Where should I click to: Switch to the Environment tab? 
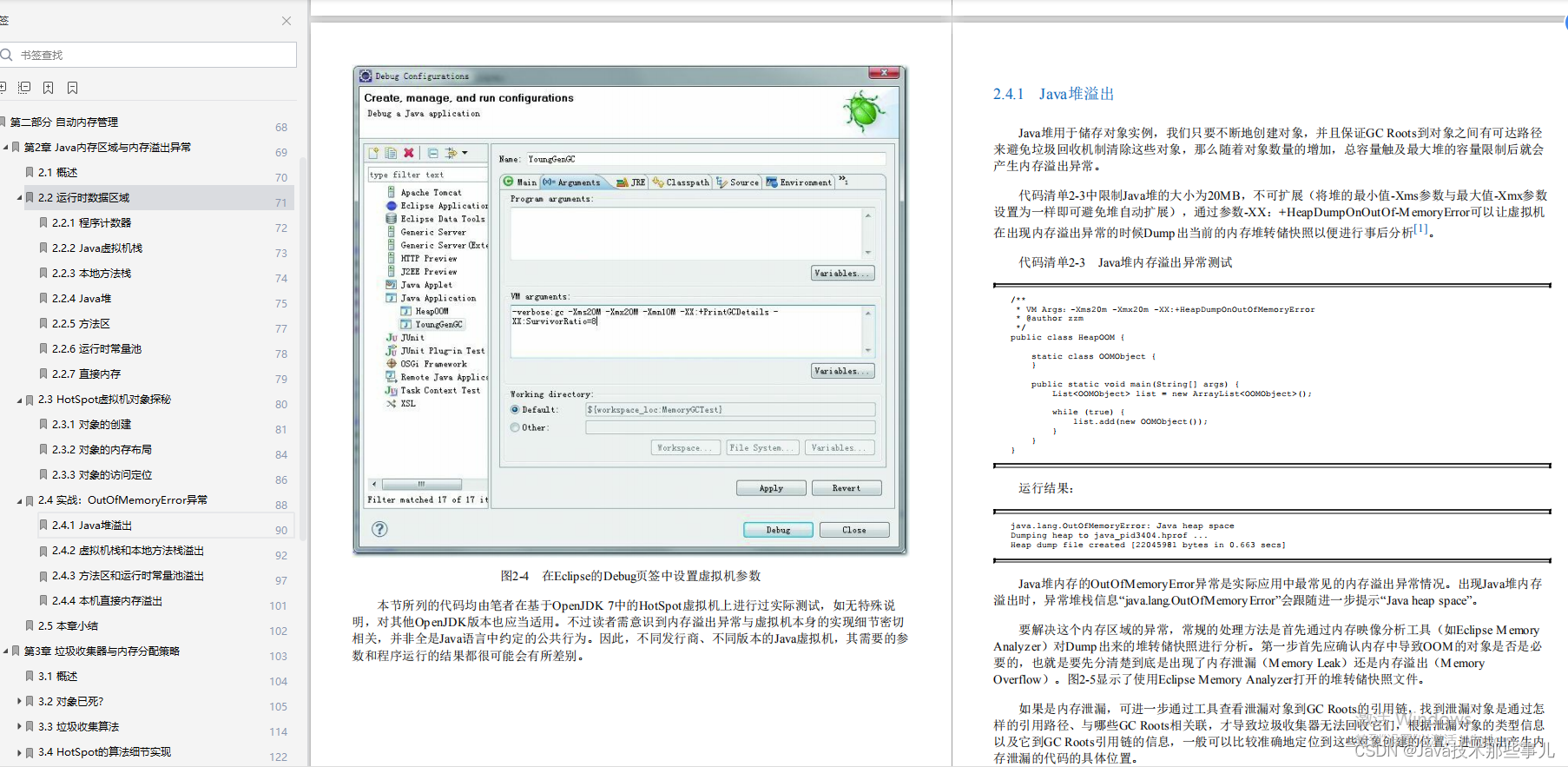pyautogui.click(x=800, y=182)
